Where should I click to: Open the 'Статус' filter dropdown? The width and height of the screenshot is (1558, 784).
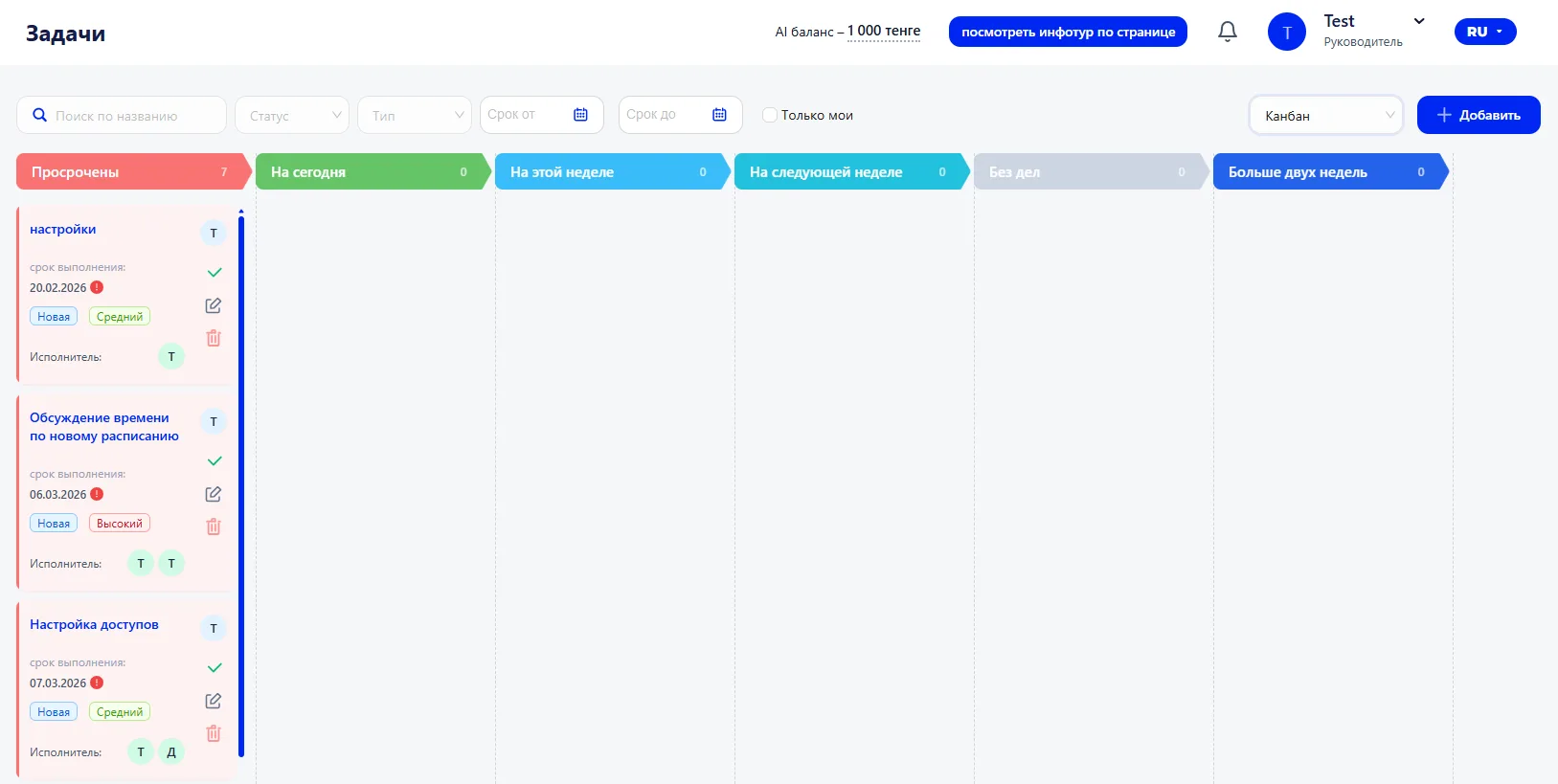pyautogui.click(x=292, y=115)
